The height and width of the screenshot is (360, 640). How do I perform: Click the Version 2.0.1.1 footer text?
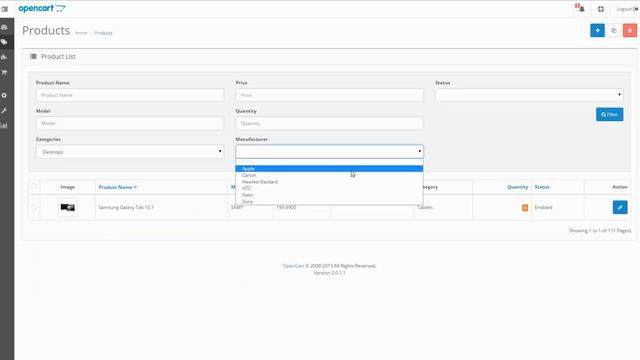pyautogui.click(x=329, y=273)
